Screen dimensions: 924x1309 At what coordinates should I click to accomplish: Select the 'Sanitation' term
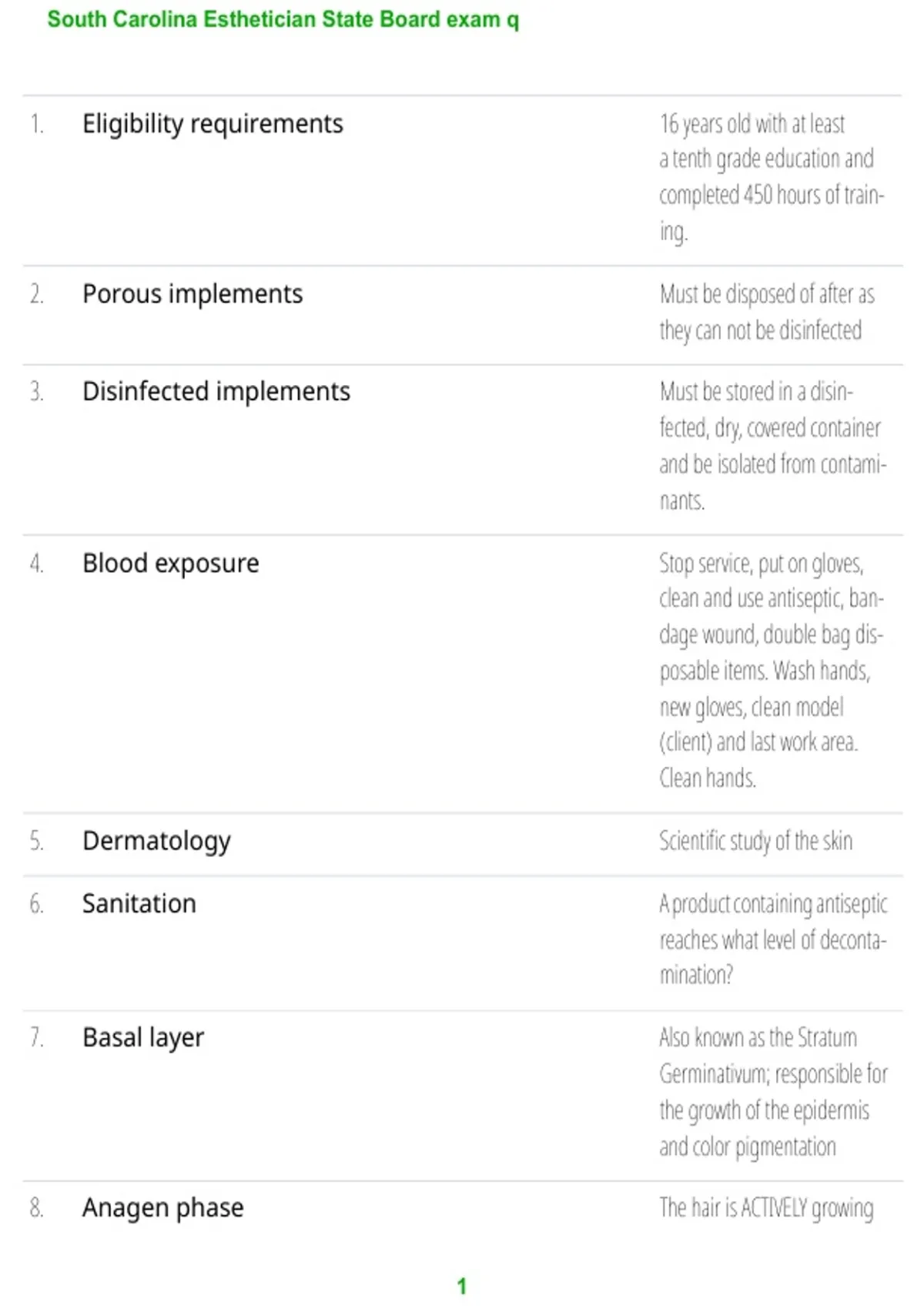(139, 904)
